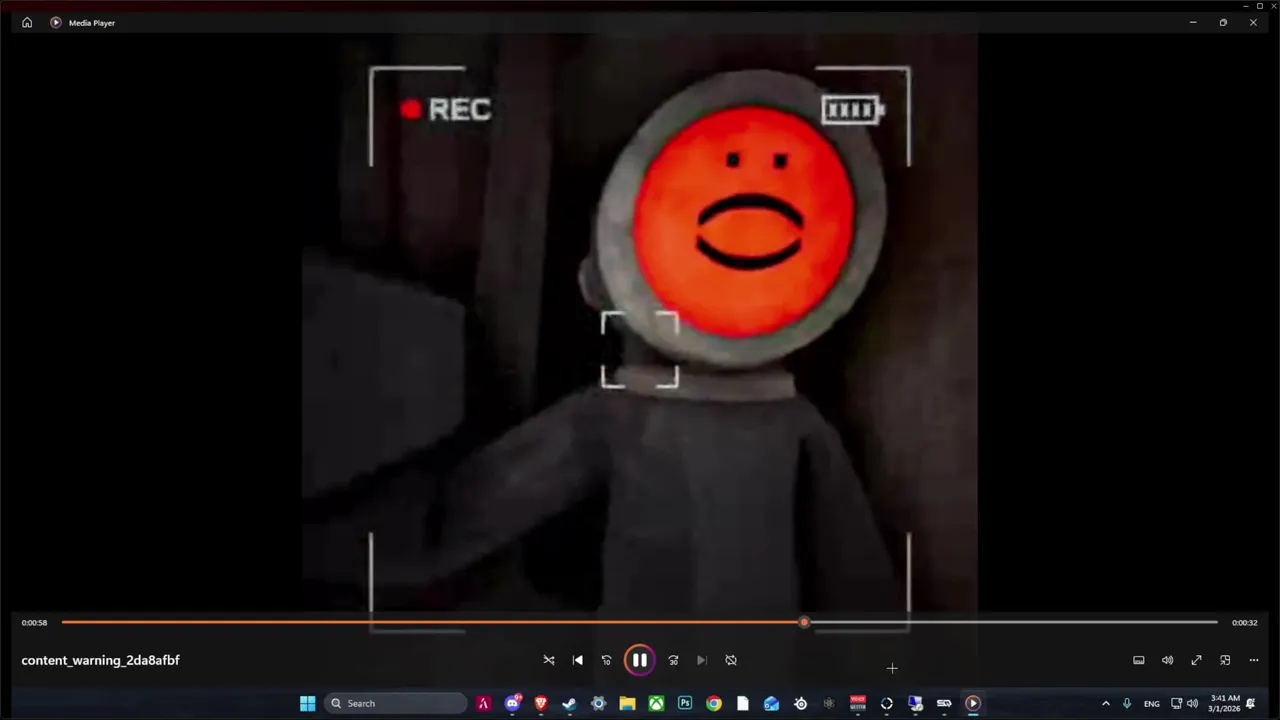Image resolution: width=1280 pixels, height=720 pixels.
Task: Switch to mini player view
Action: tap(1225, 660)
